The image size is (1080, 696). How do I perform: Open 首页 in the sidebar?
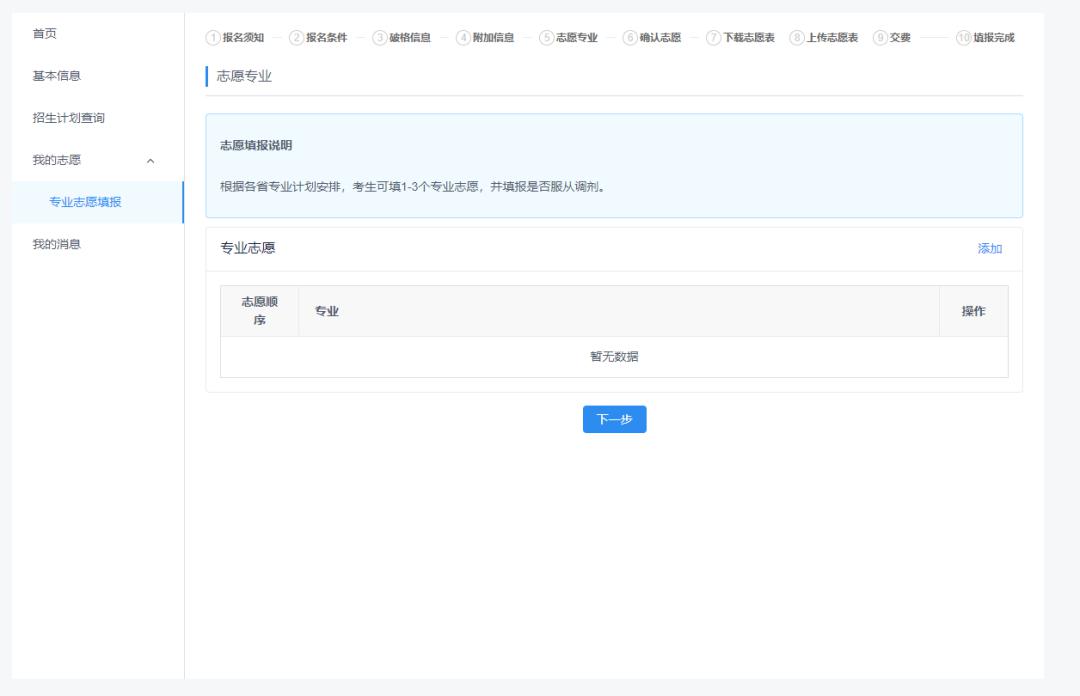45,34
